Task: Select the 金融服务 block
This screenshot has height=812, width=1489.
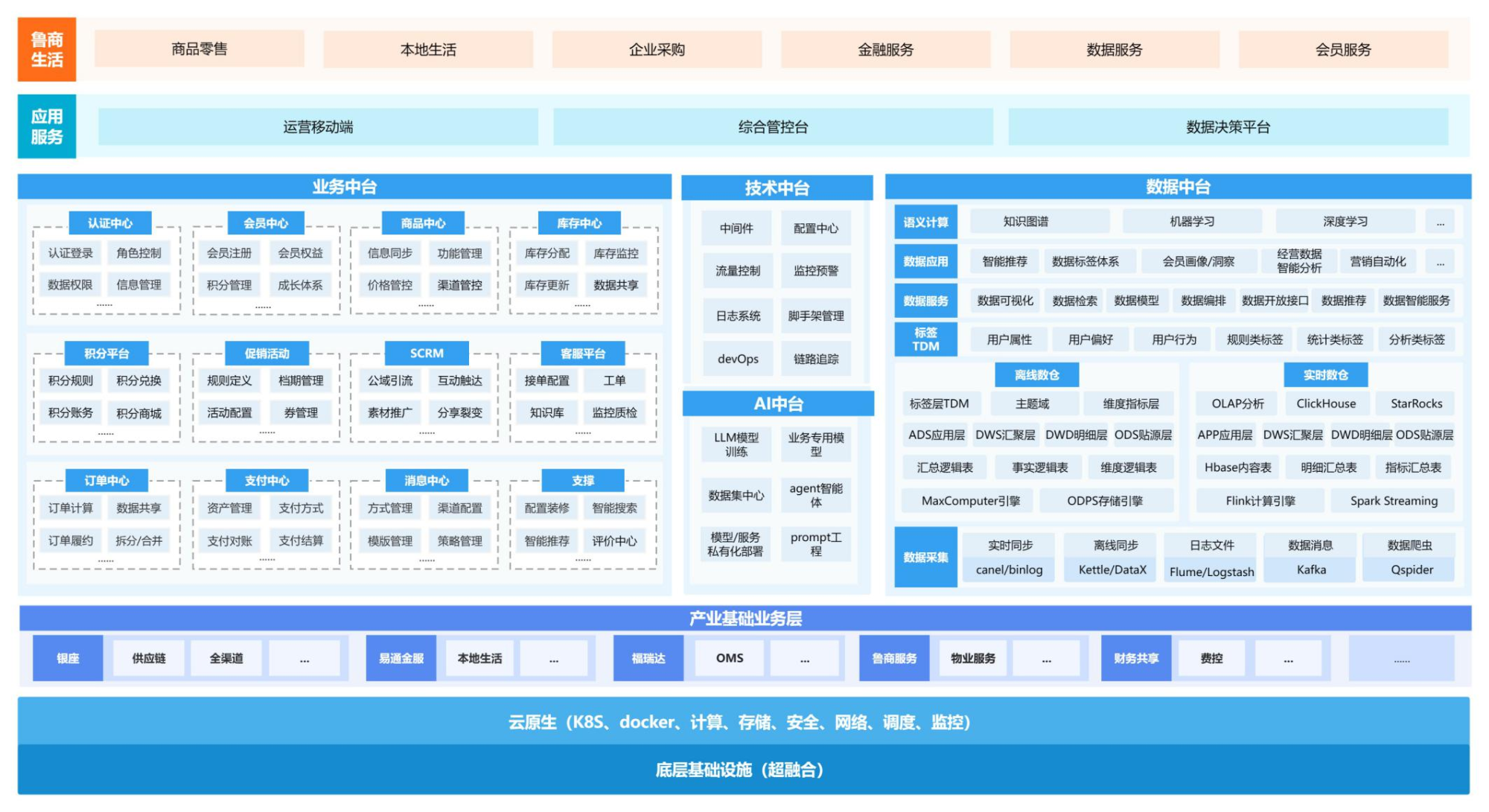Action: tap(884, 50)
